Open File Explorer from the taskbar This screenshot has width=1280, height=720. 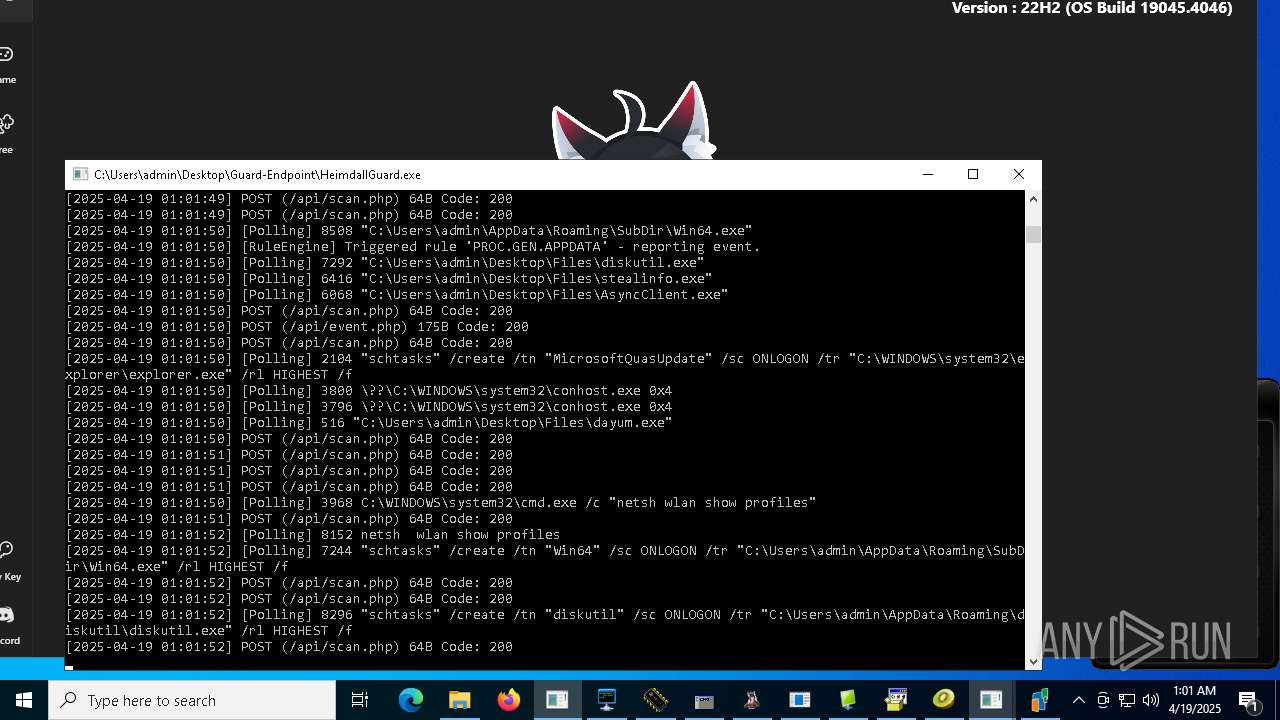[460, 700]
